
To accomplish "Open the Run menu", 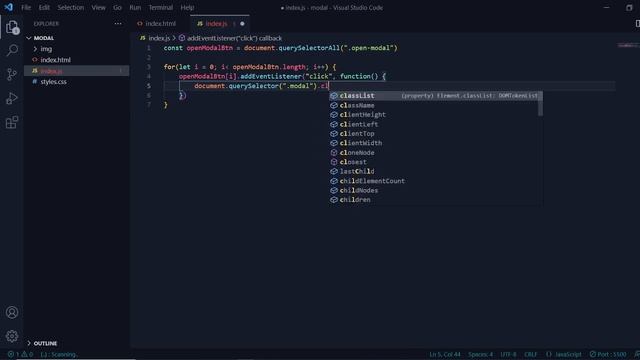I will [x=135, y=7].
